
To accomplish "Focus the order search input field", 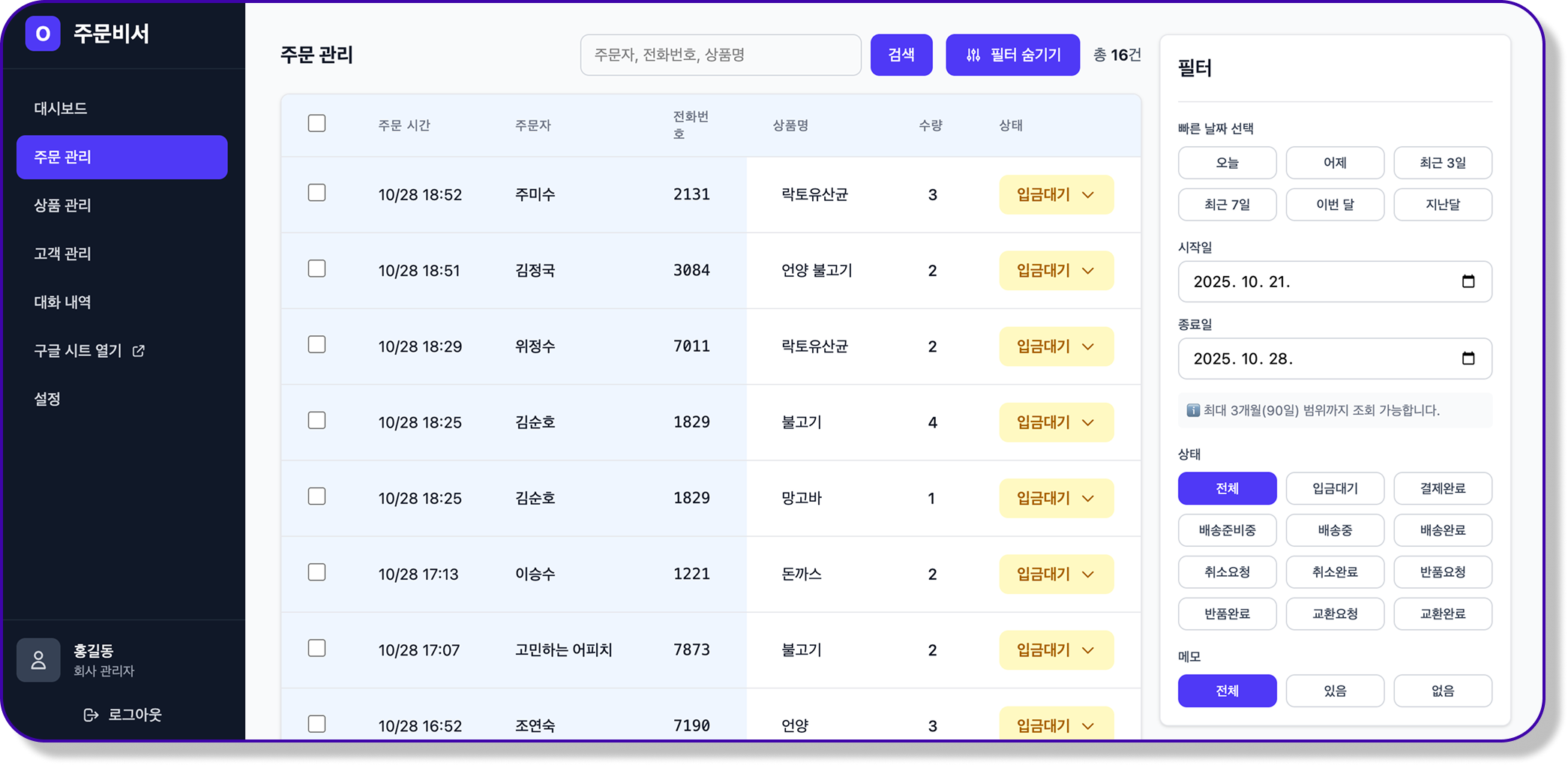I will point(720,55).
